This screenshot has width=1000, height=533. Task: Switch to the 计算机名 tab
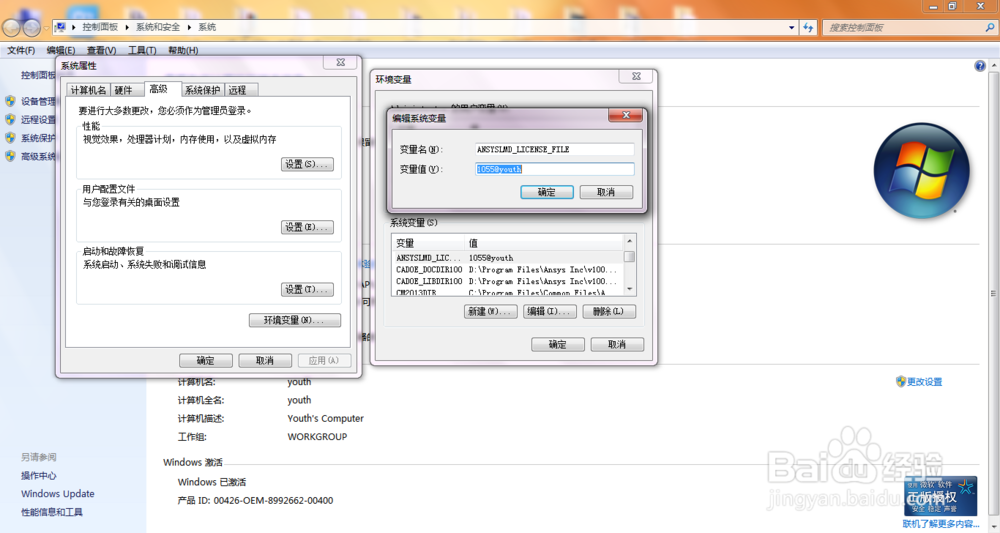pyautogui.click(x=88, y=90)
